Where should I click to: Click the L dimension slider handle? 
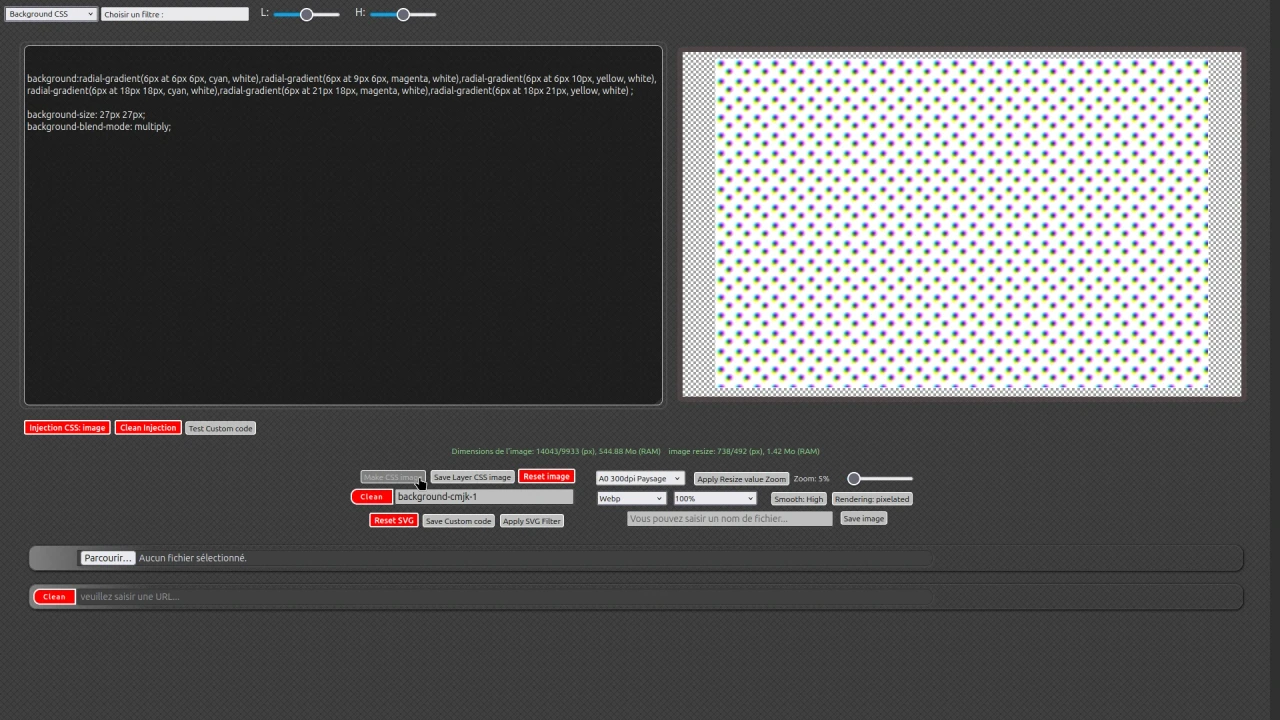point(306,13)
